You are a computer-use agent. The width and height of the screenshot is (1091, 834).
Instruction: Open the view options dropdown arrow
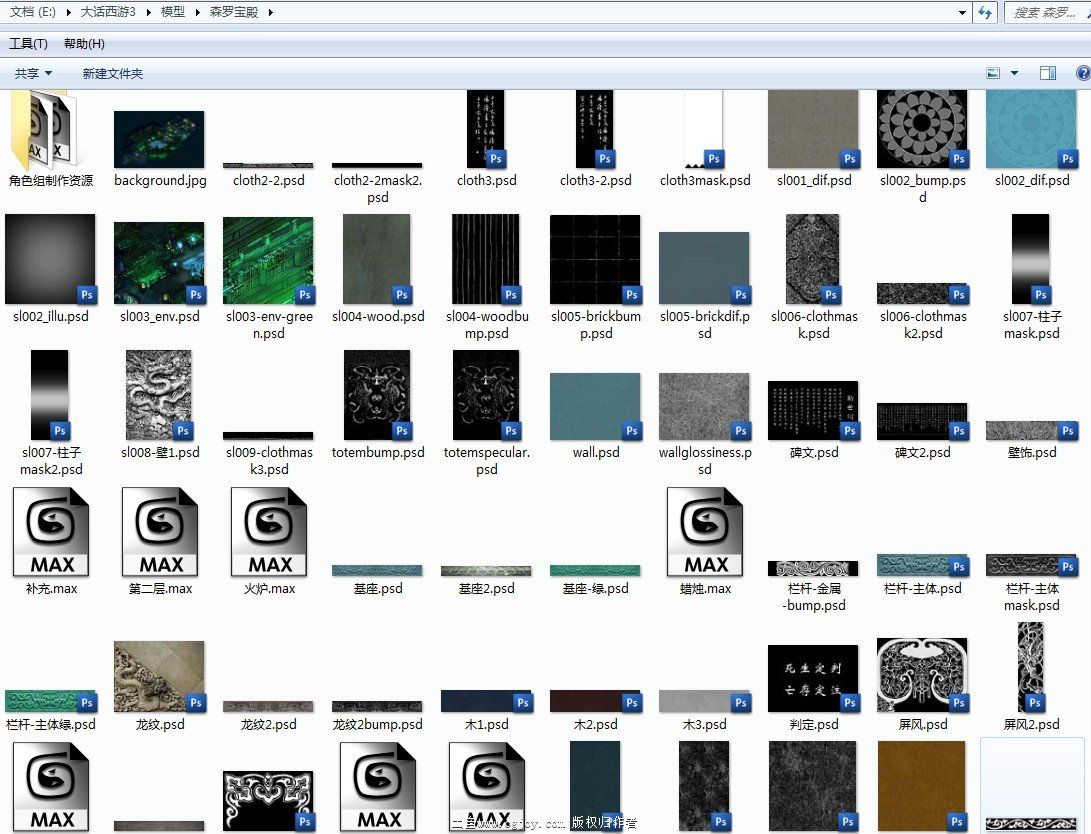pos(1014,73)
